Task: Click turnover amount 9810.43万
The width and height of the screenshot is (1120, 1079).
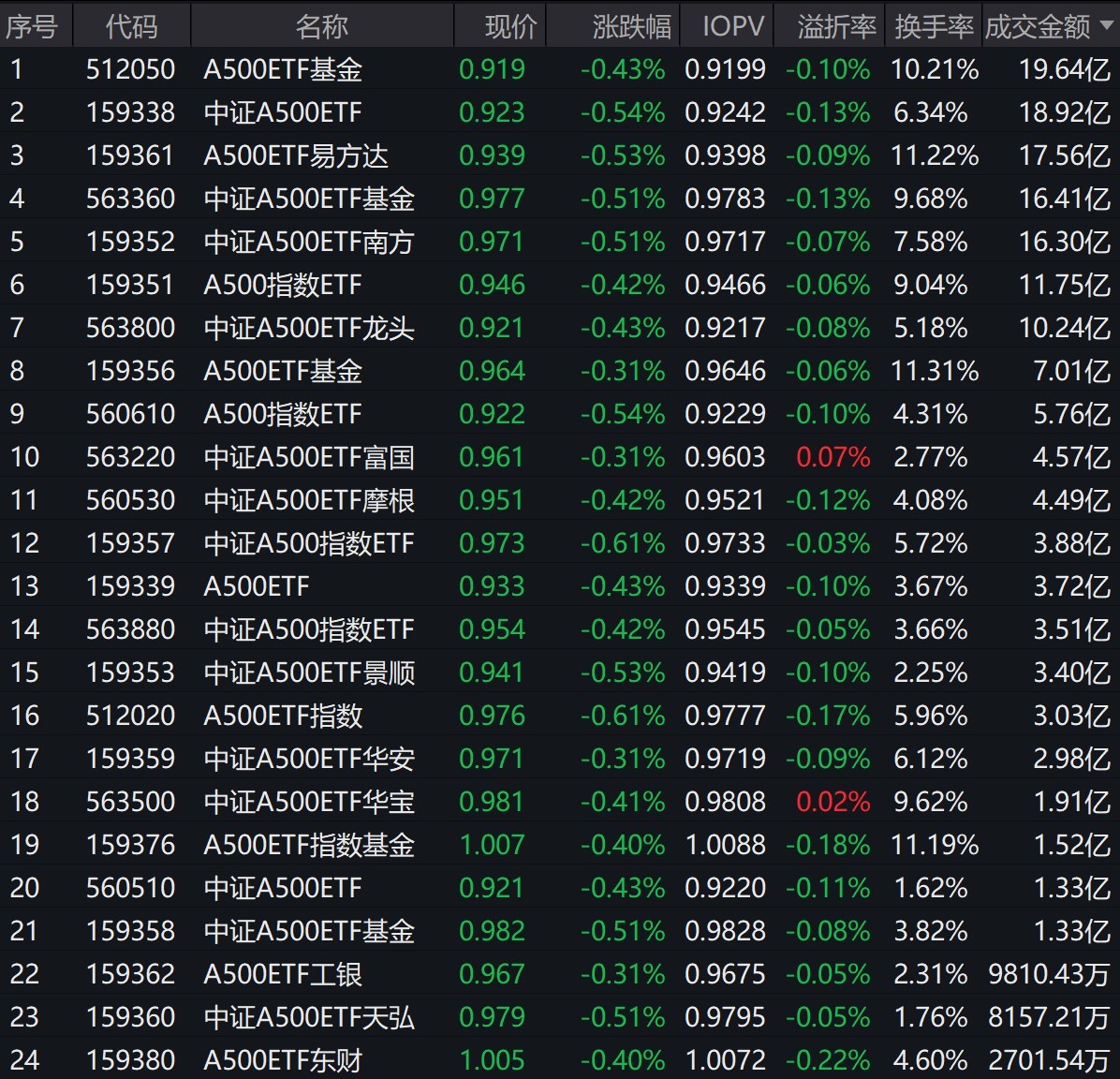Action: pyautogui.click(x=1049, y=974)
